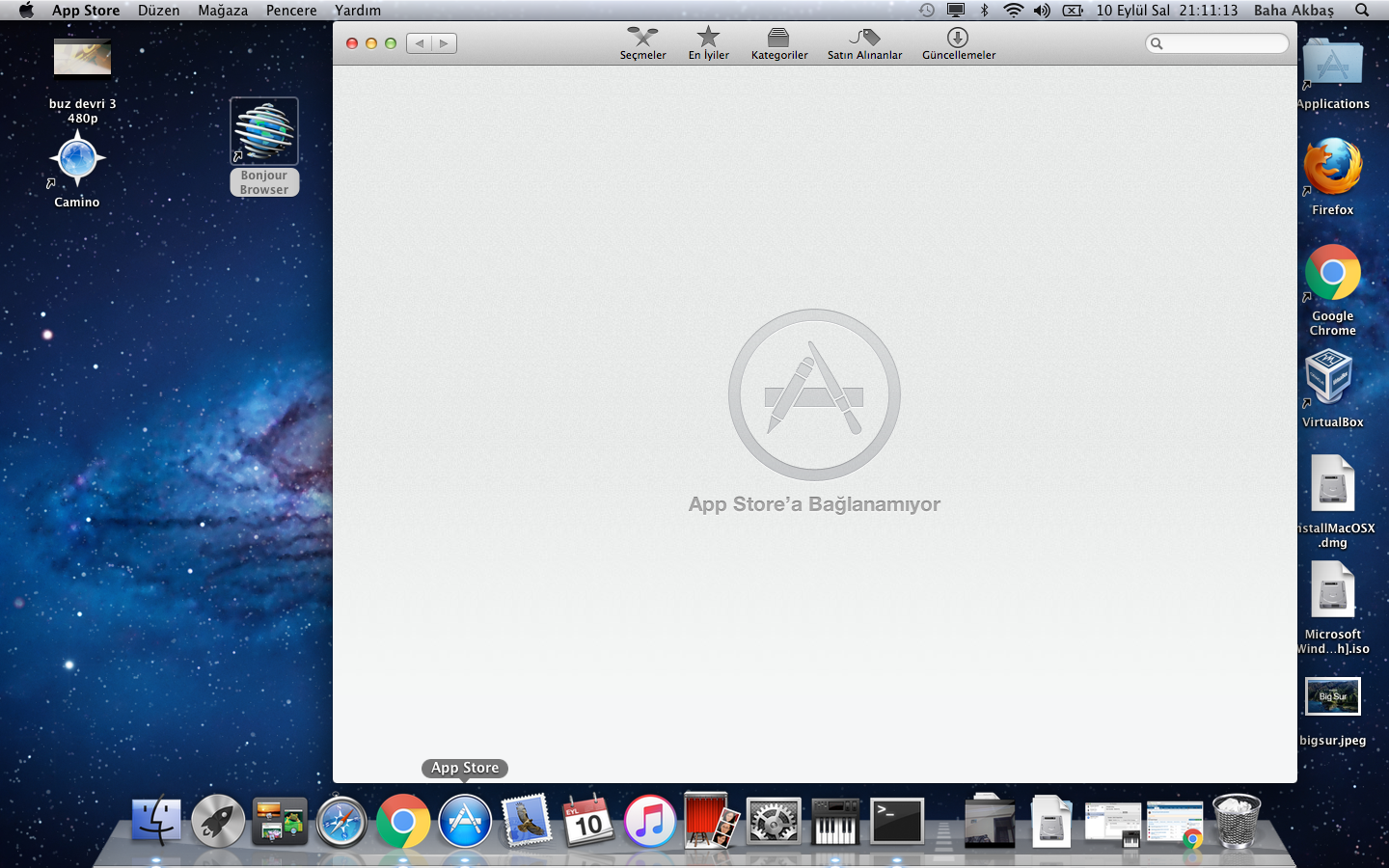Select the Google Chrome desktop shortcut
1389x868 pixels.
tap(1333, 289)
